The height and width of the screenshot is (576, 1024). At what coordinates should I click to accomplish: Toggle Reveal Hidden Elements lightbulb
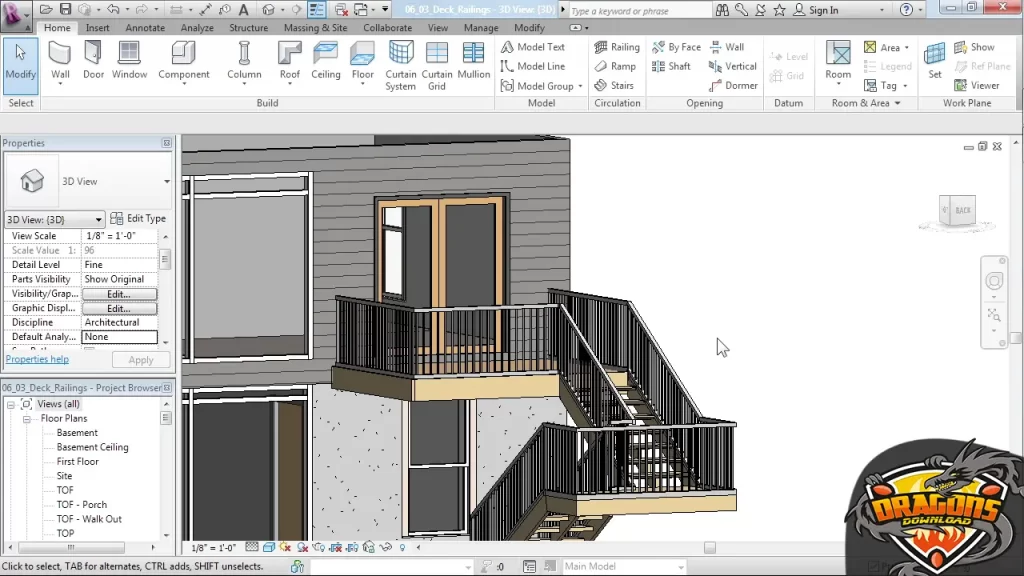coord(402,548)
